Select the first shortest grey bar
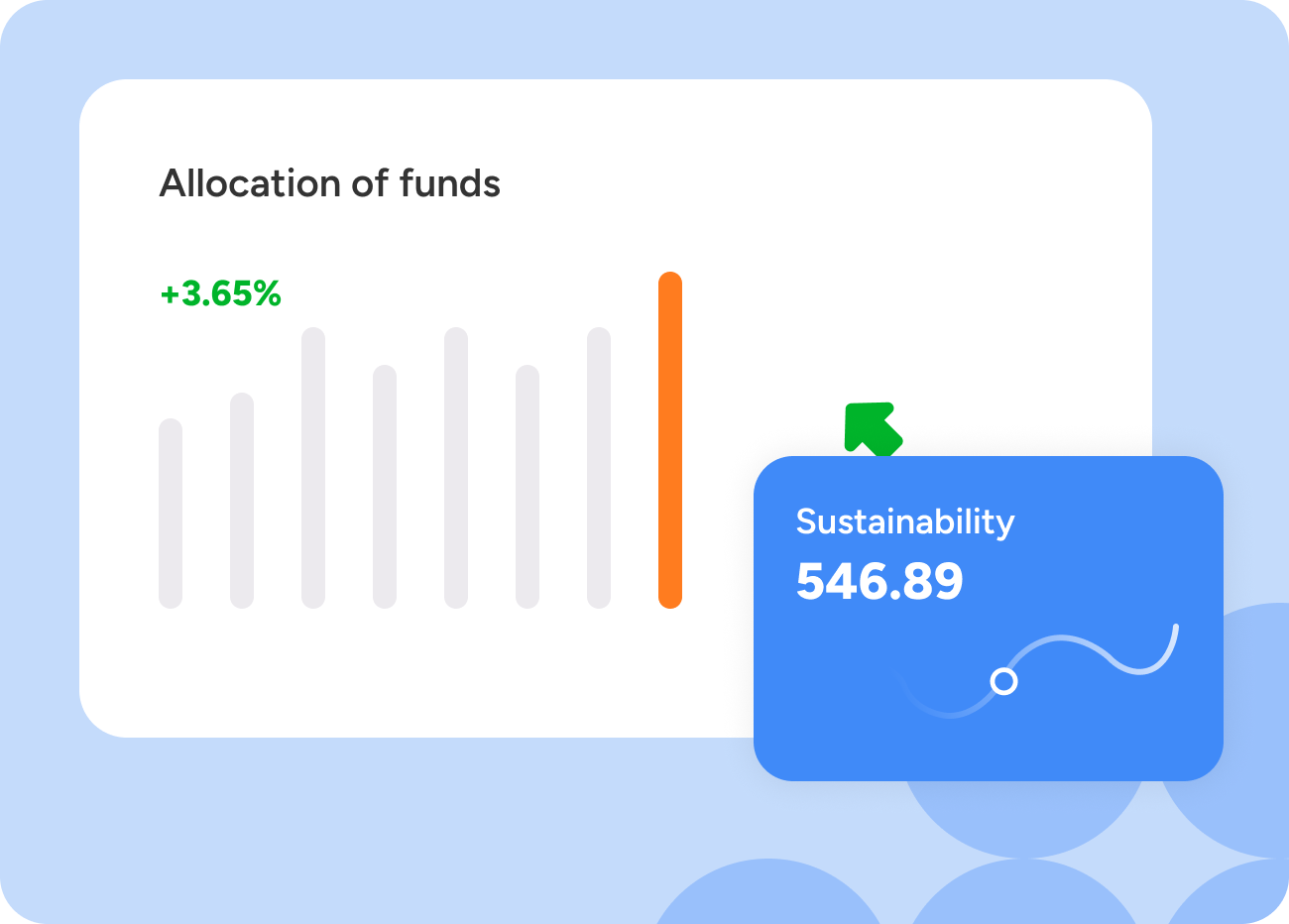The height and width of the screenshot is (924, 1289). click(x=171, y=514)
